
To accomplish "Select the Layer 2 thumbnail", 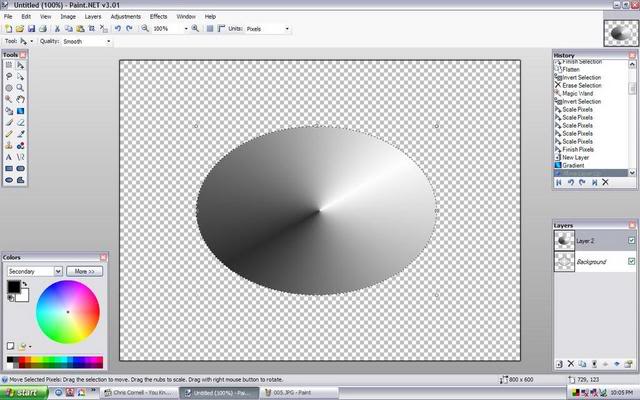I will tap(564, 240).
